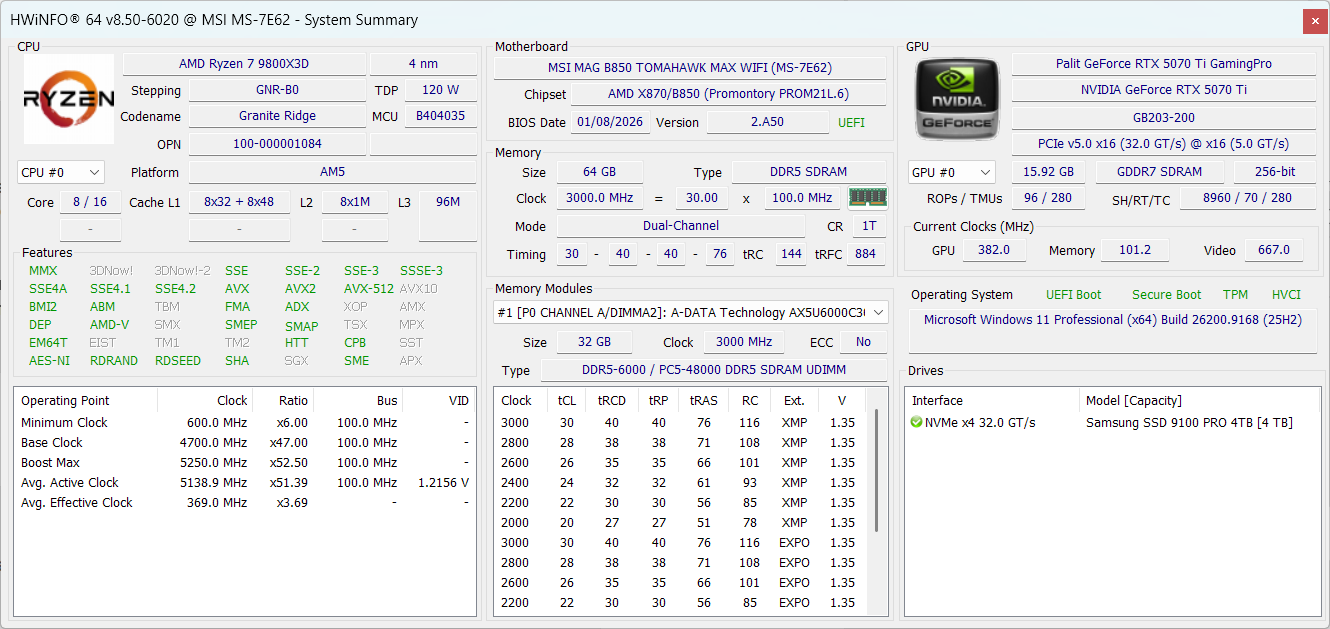Image resolution: width=1330 pixels, height=629 pixels.
Task: Click the AM5 platform value
Action: (332, 172)
